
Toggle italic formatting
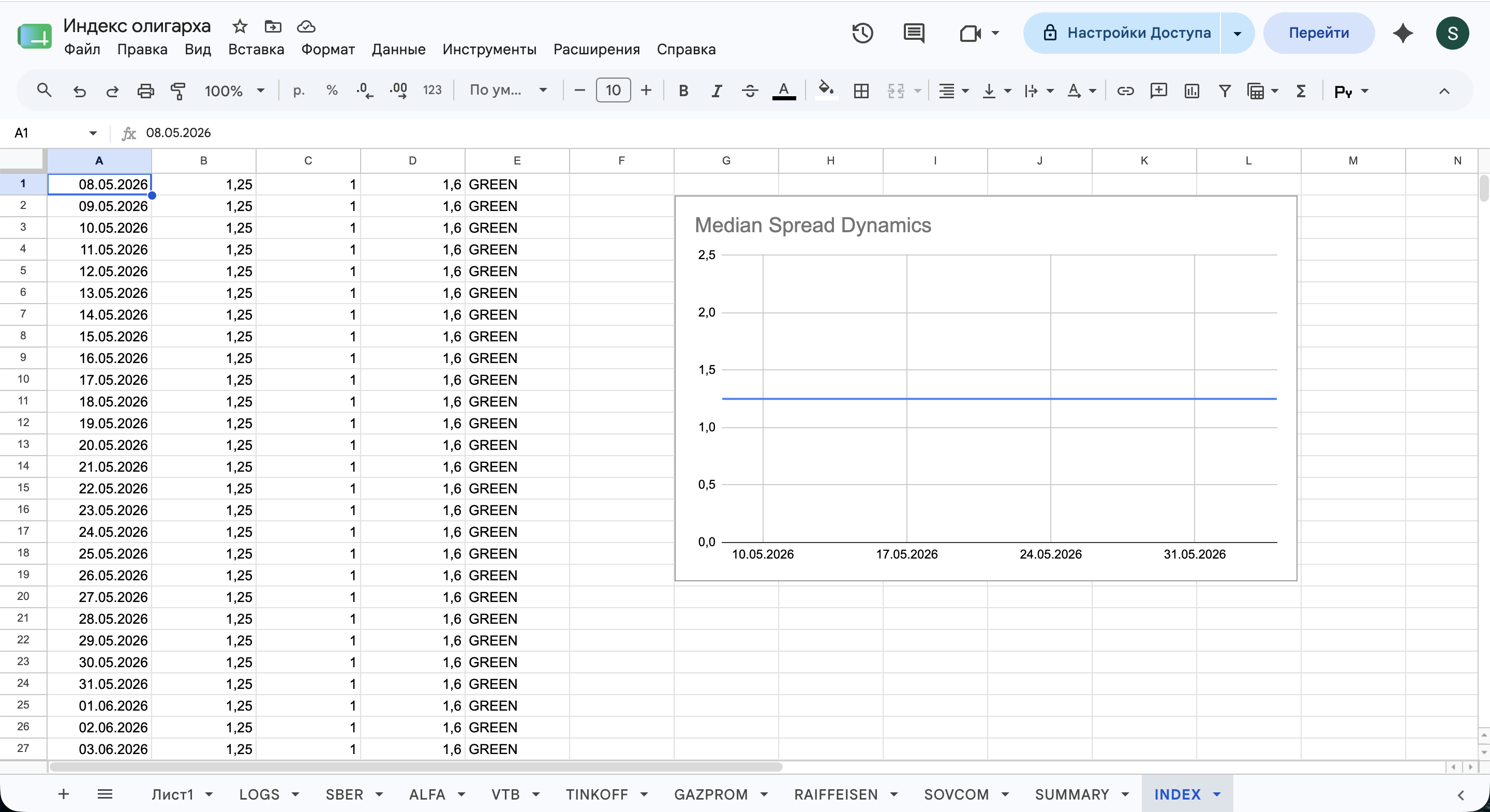716,90
